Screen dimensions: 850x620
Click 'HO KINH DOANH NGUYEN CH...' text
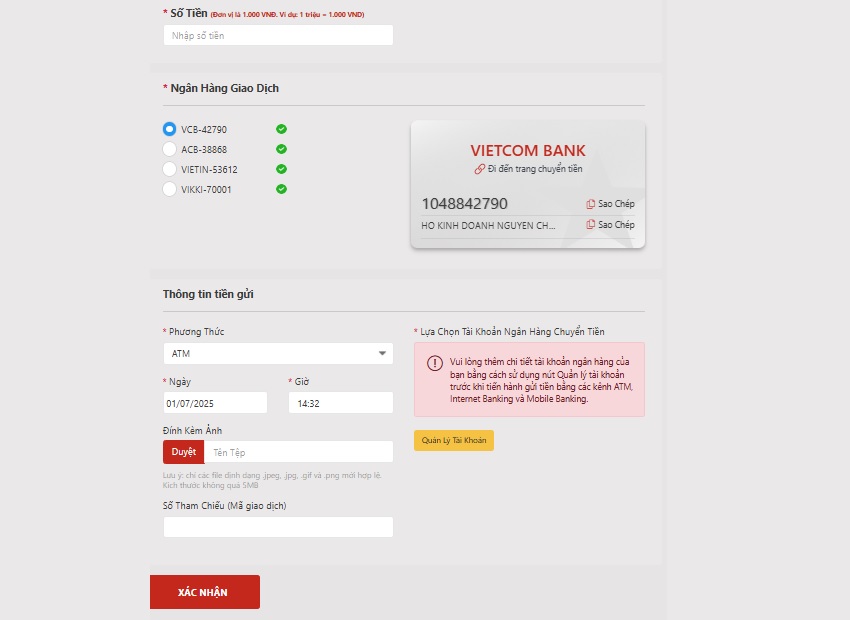click(x=488, y=225)
